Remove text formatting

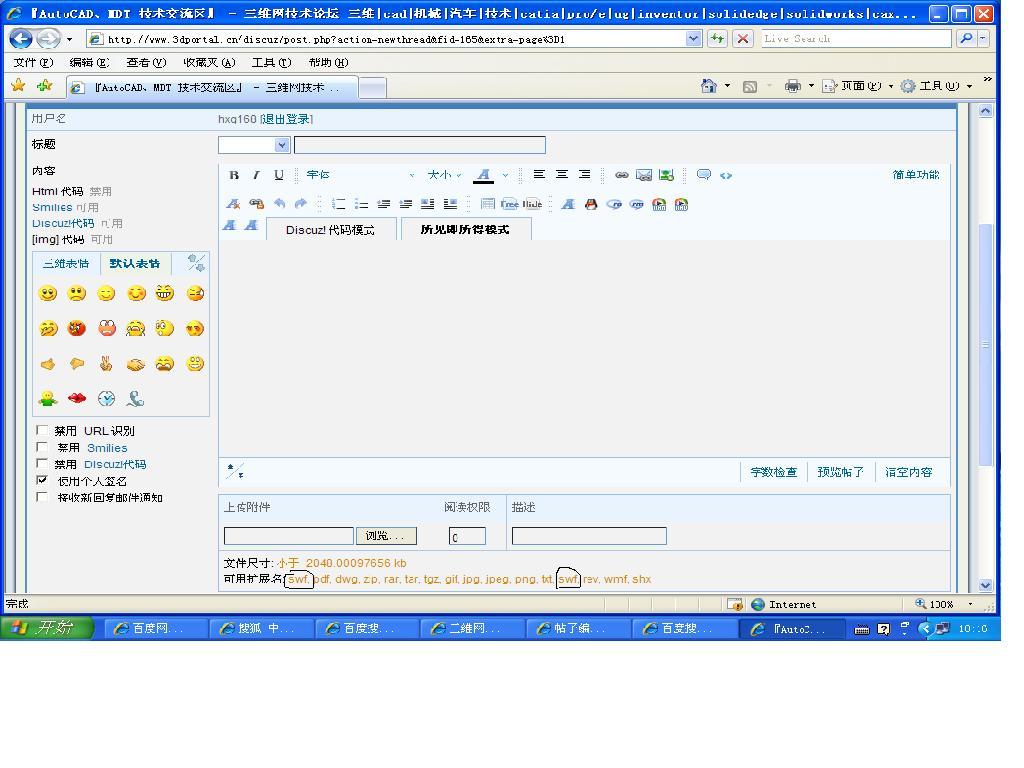pos(233,204)
